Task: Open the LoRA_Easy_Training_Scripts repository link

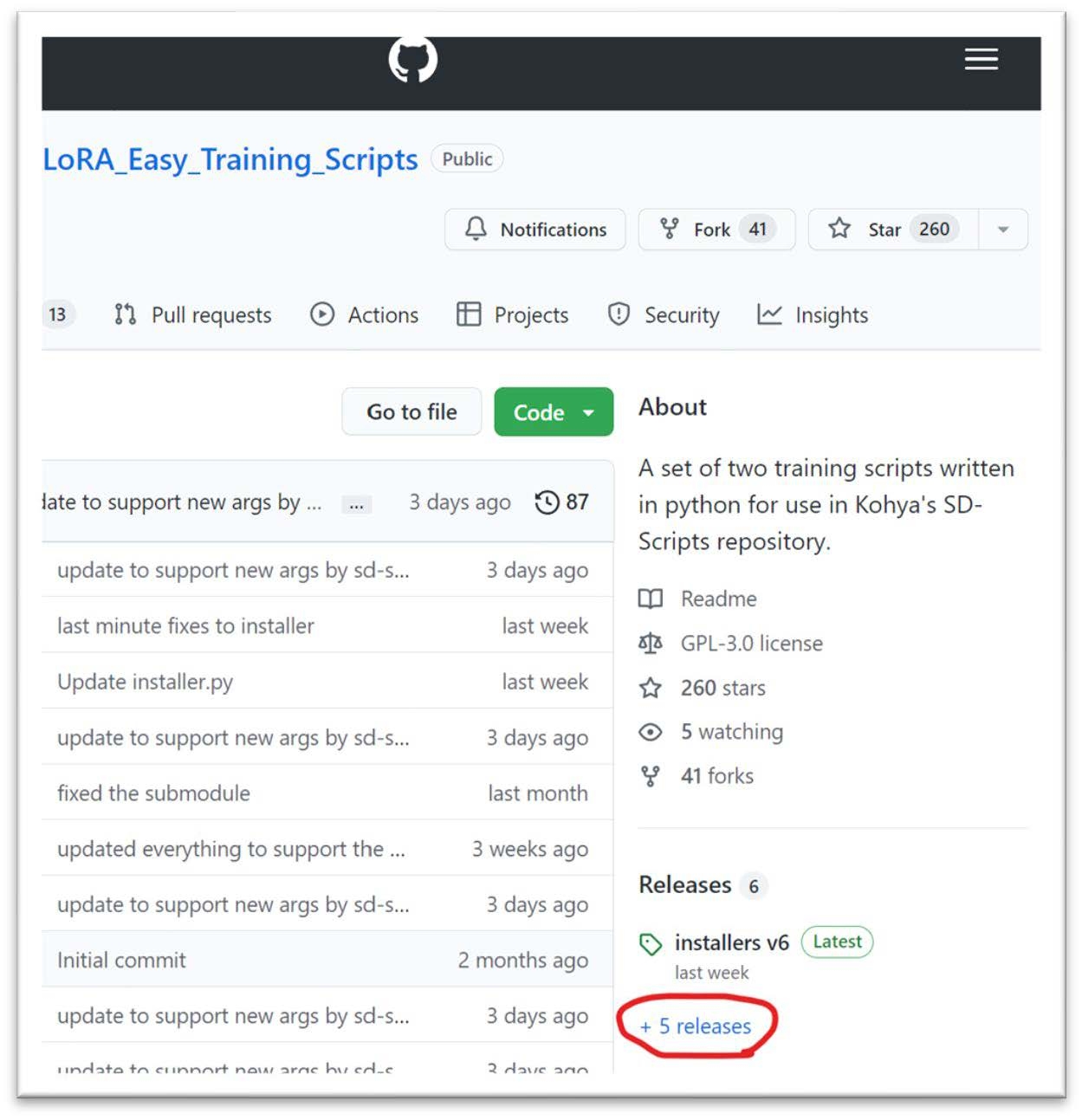Action: (x=230, y=159)
